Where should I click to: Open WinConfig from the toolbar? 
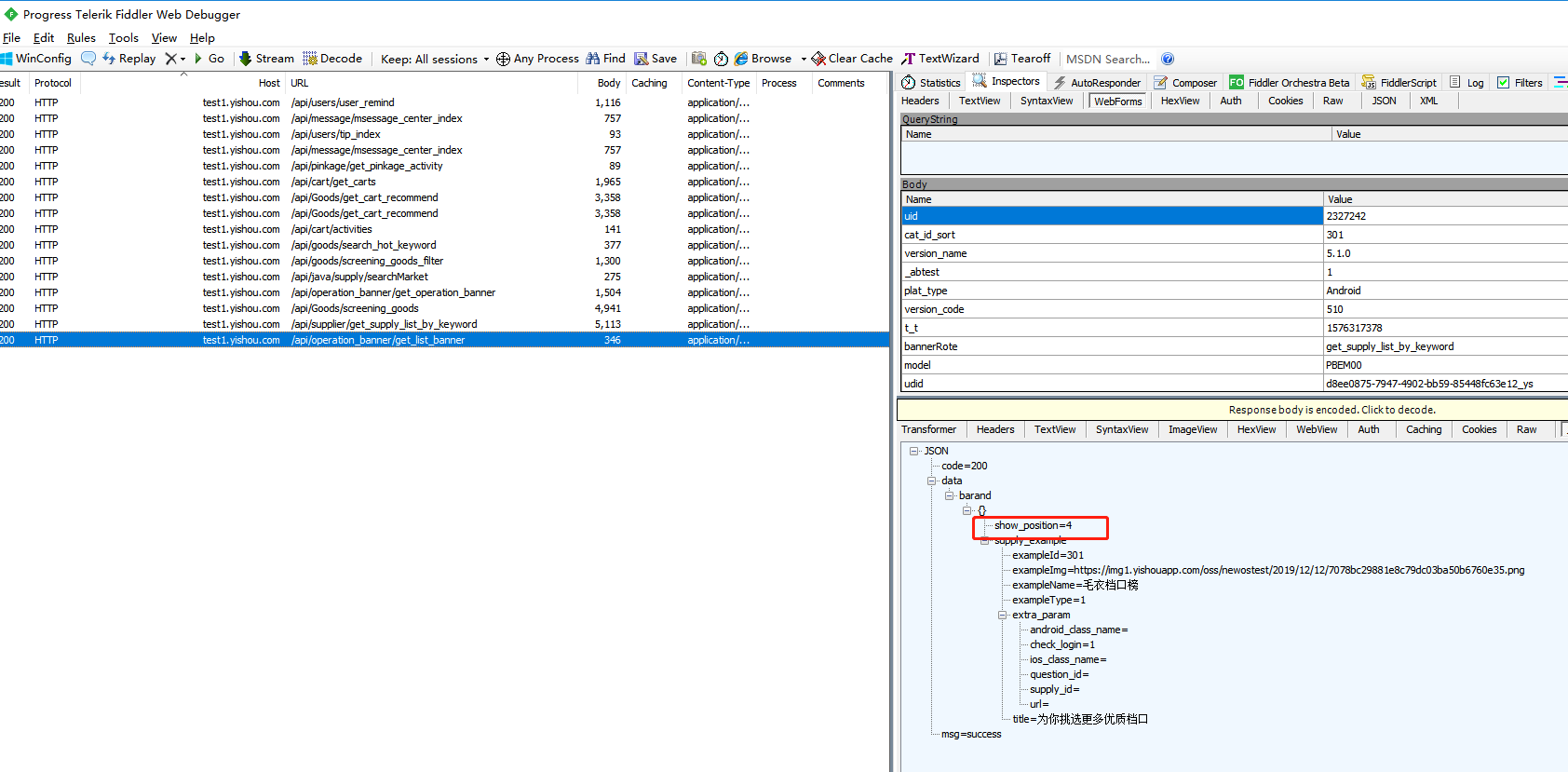coord(37,59)
